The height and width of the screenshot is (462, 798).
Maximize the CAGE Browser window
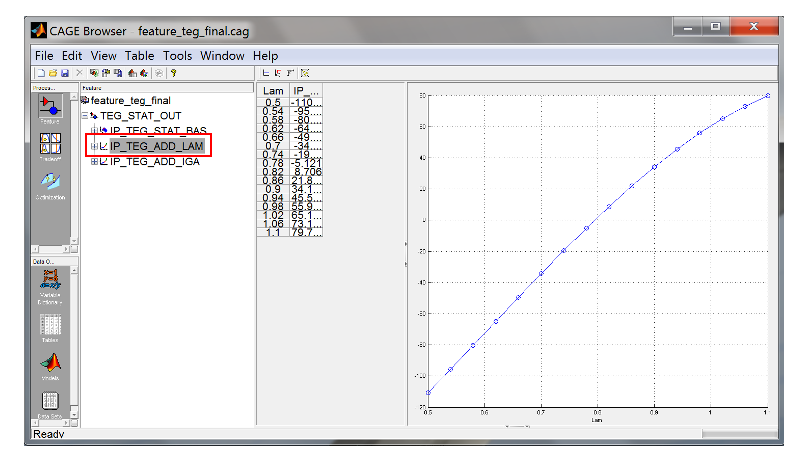coord(716,27)
